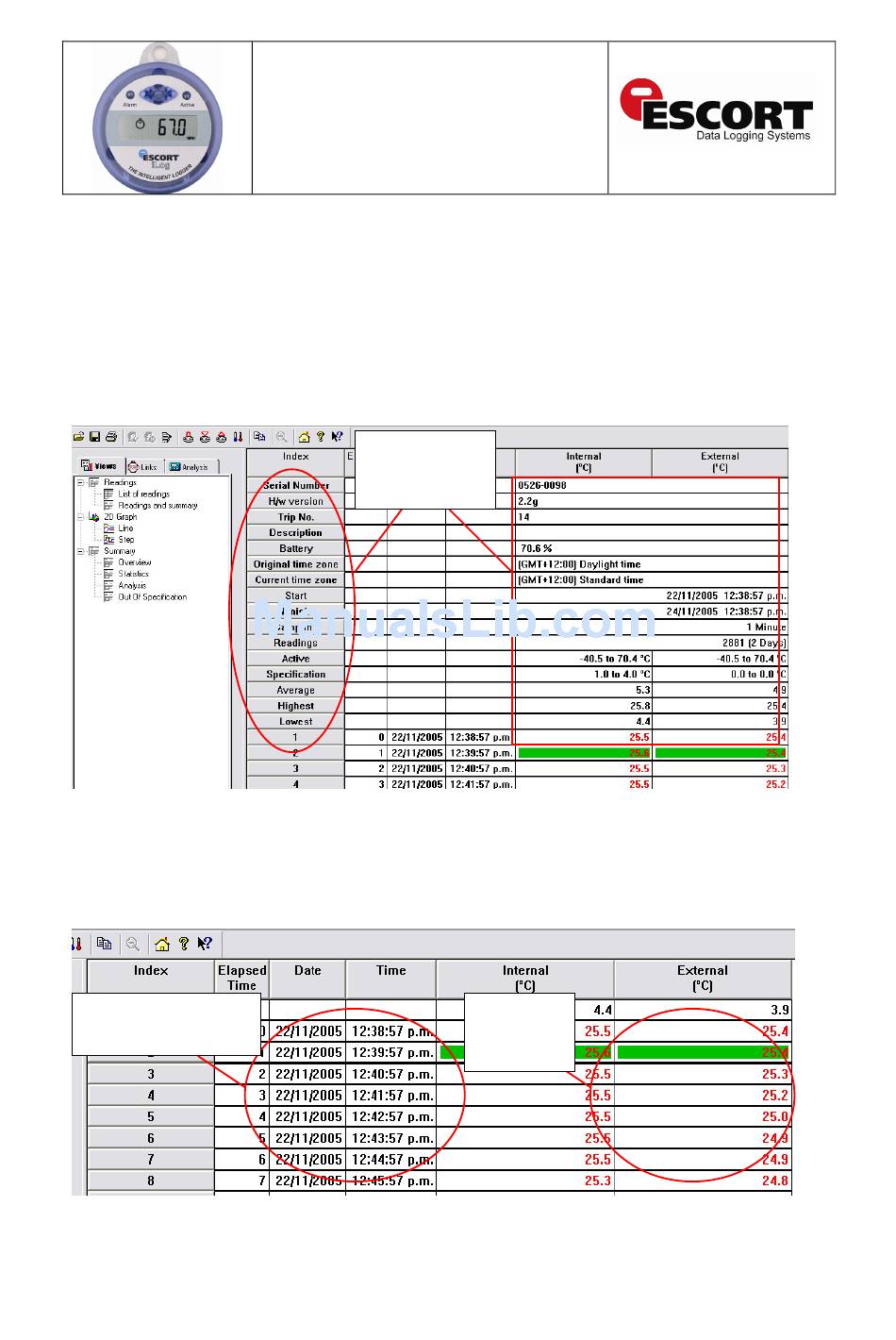Click the third red logger download icon
This screenshot has width=896, height=1340.
pos(221,437)
